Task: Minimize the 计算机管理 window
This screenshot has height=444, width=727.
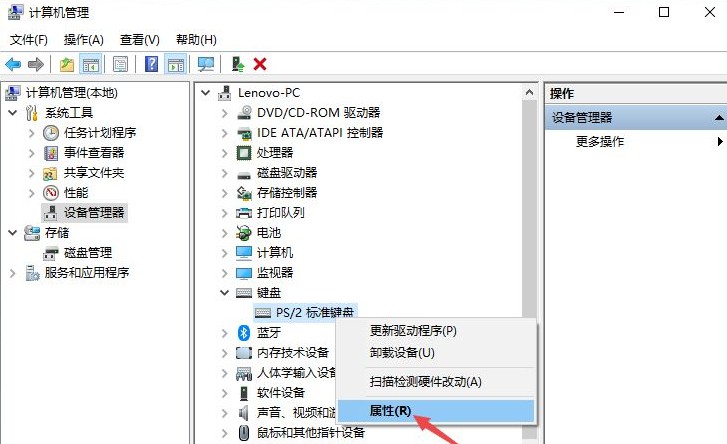Action: click(619, 13)
